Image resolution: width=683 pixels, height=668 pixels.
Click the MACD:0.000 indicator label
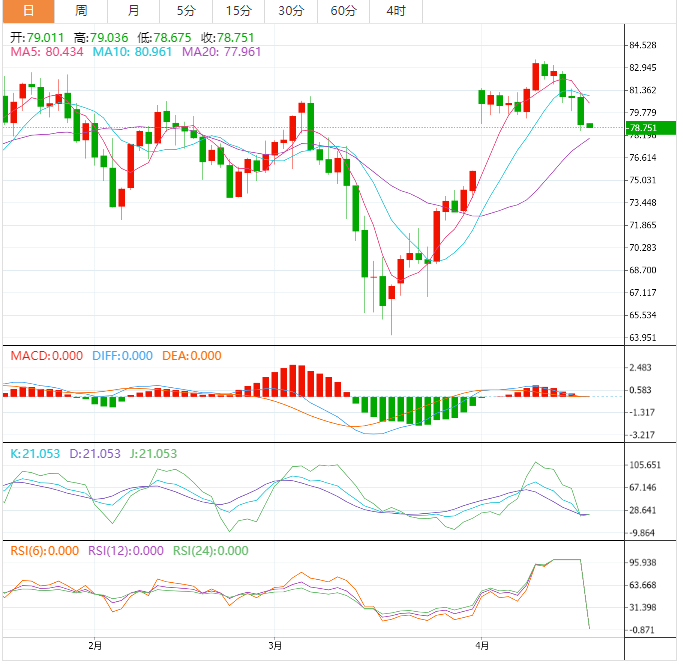[47, 356]
